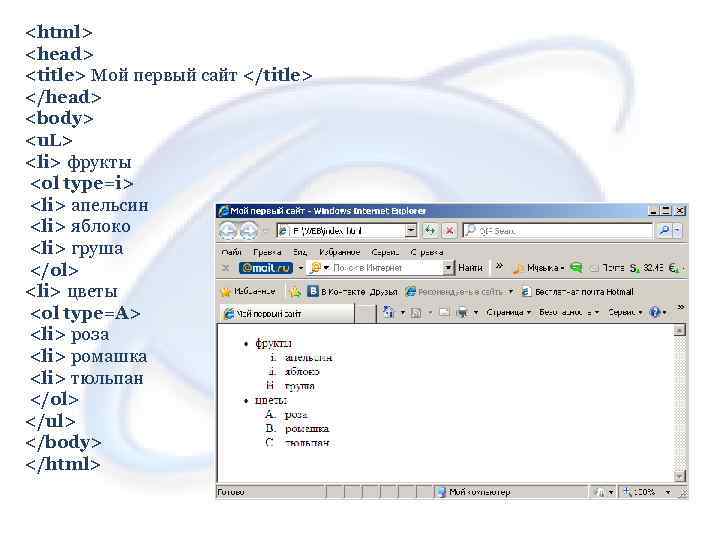Open the Избранное menu in menu bar

[x=339, y=252]
